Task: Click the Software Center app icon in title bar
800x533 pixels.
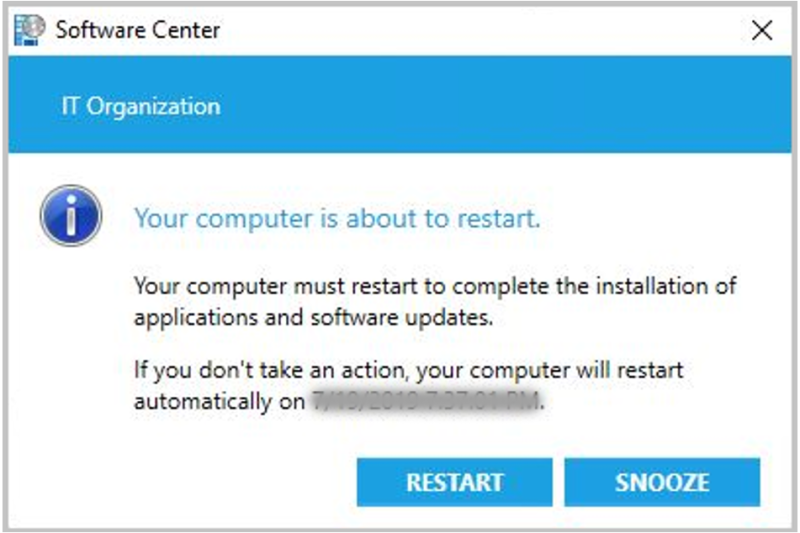Action: click(30, 30)
